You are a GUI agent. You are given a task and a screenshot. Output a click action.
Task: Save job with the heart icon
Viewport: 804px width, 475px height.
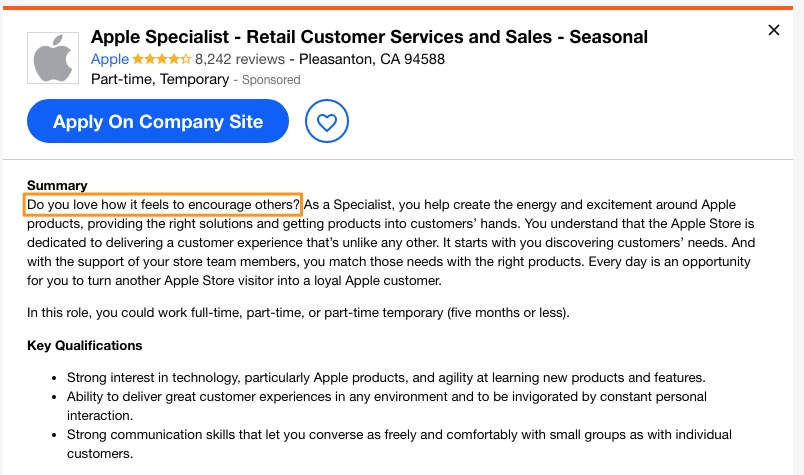click(x=327, y=122)
